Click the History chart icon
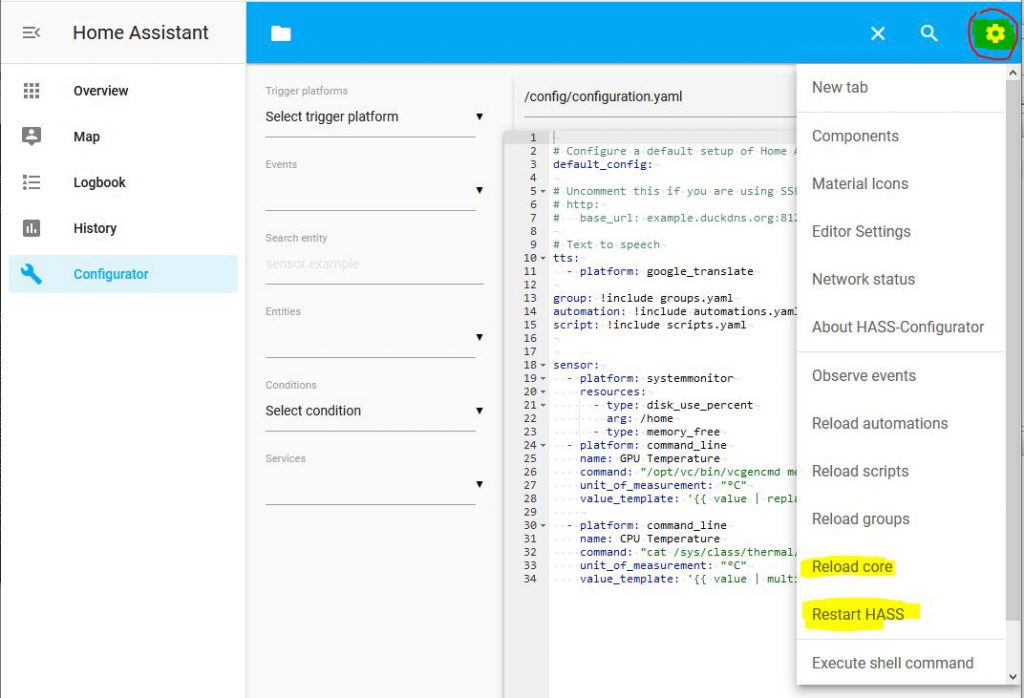1024x698 pixels. pyautogui.click(x=31, y=228)
